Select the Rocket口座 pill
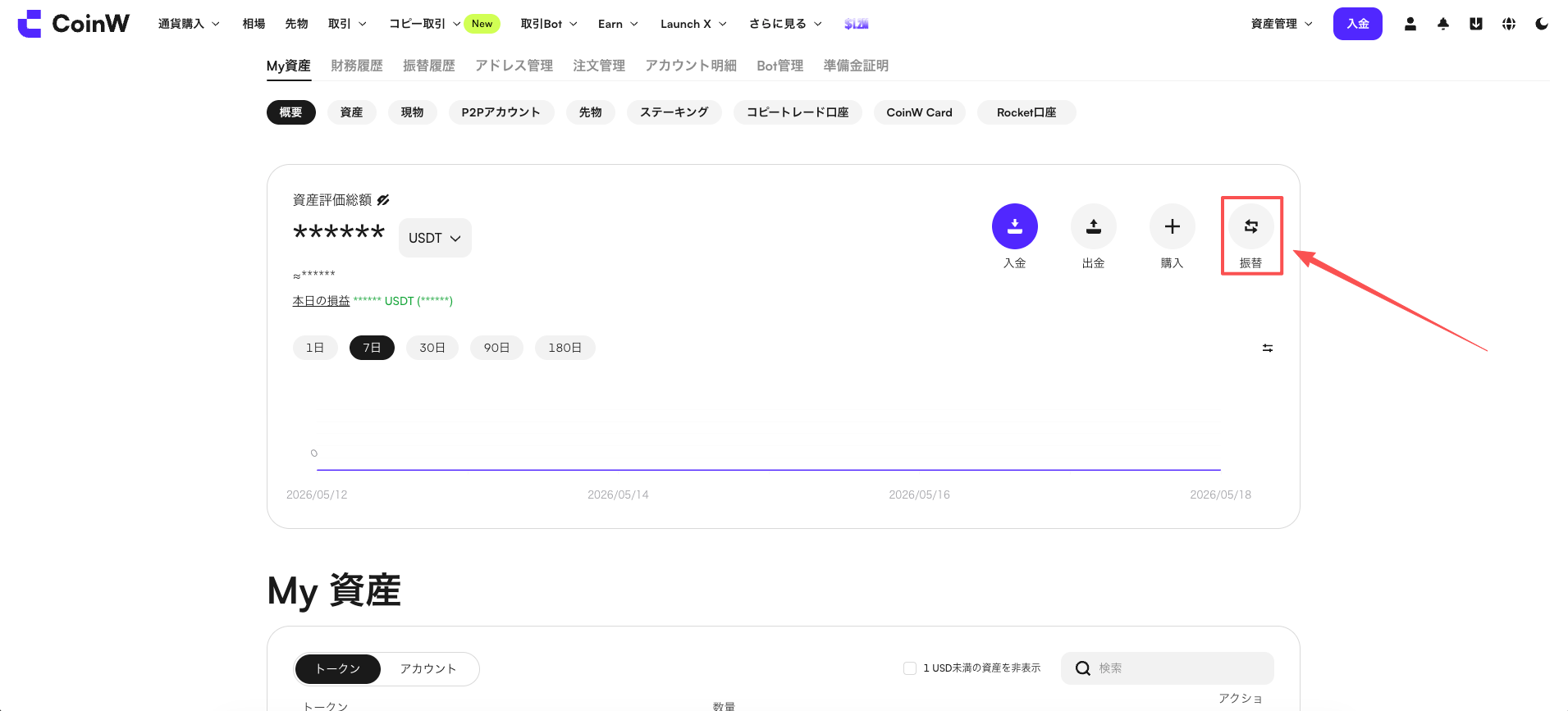Screen dimensions: 1568x711 coord(1026,112)
